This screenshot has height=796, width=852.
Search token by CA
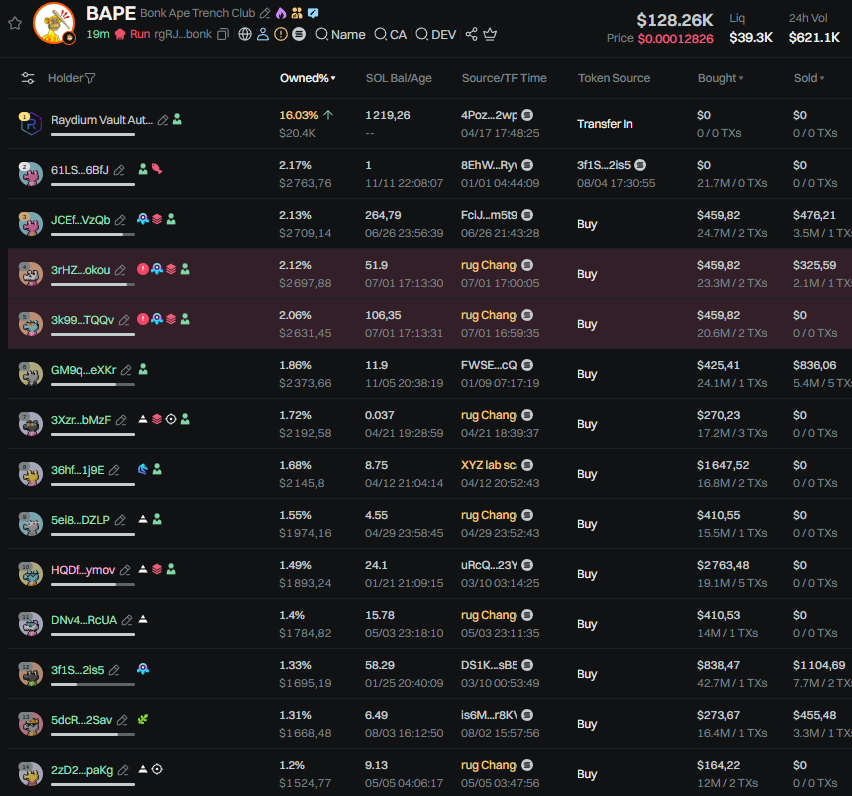coord(391,35)
